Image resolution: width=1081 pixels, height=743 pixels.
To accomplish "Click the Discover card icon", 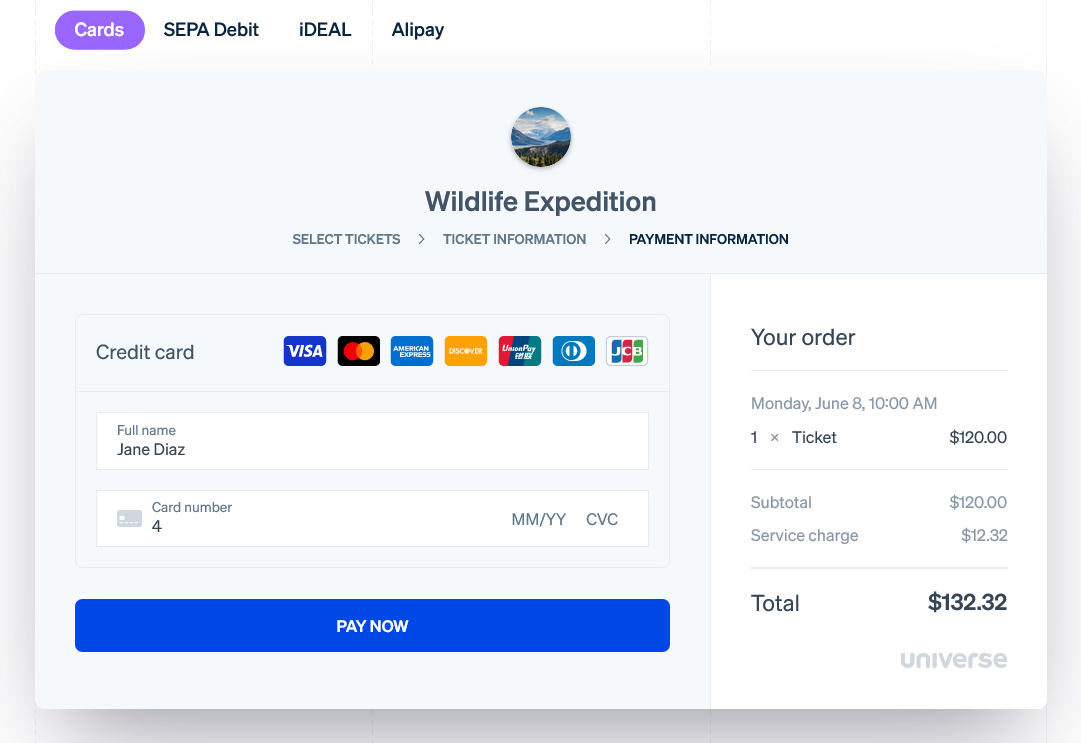I will (466, 351).
